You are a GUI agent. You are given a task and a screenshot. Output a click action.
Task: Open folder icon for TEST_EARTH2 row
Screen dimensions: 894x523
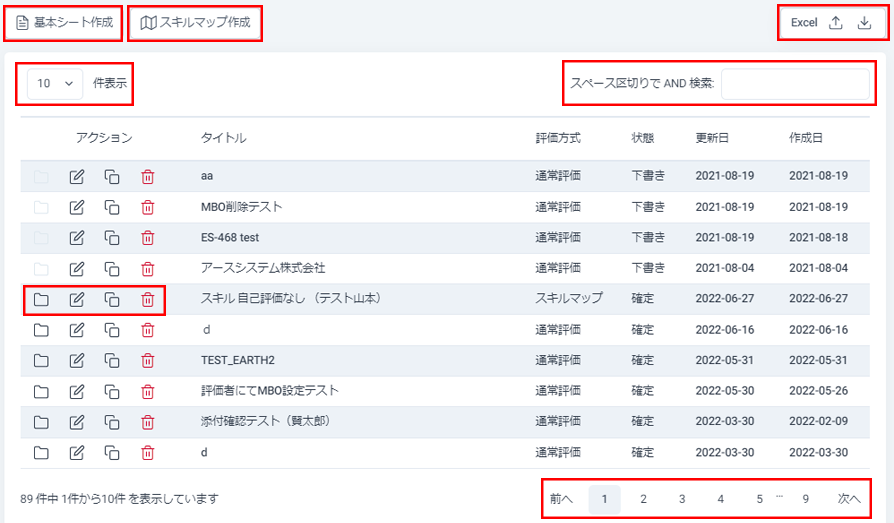point(41,360)
